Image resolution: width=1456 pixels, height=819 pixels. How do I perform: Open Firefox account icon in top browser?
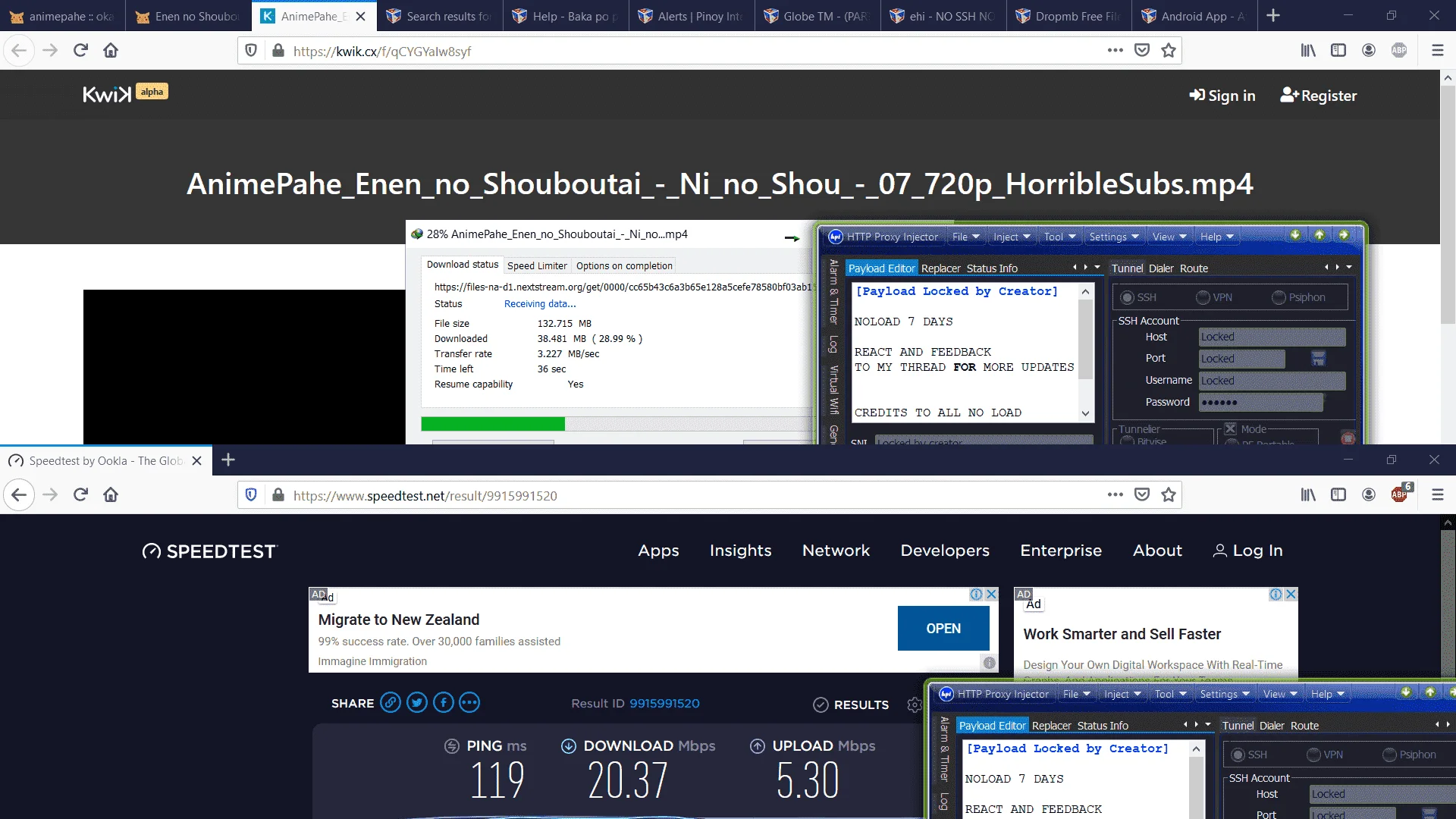click(x=1369, y=50)
